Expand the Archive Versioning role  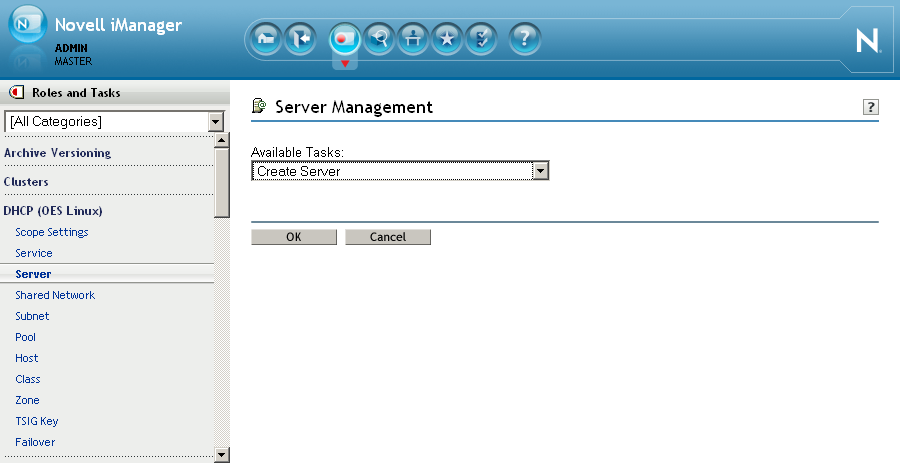pyautogui.click(x=57, y=153)
